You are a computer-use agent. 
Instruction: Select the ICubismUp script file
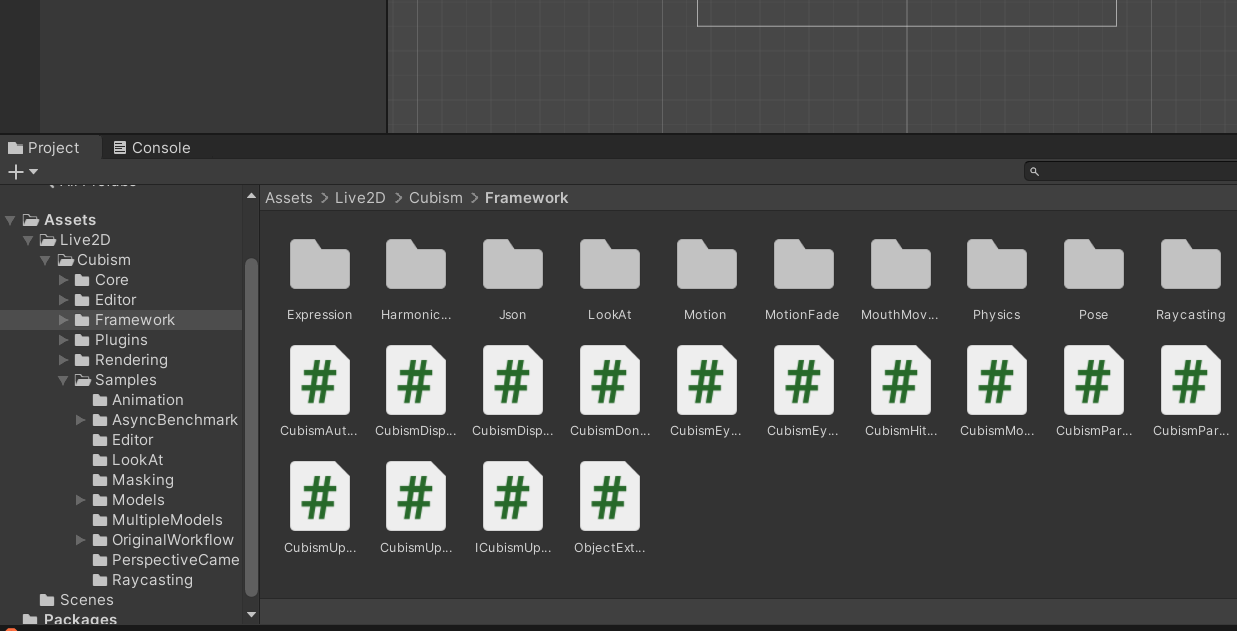pyautogui.click(x=512, y=497)
